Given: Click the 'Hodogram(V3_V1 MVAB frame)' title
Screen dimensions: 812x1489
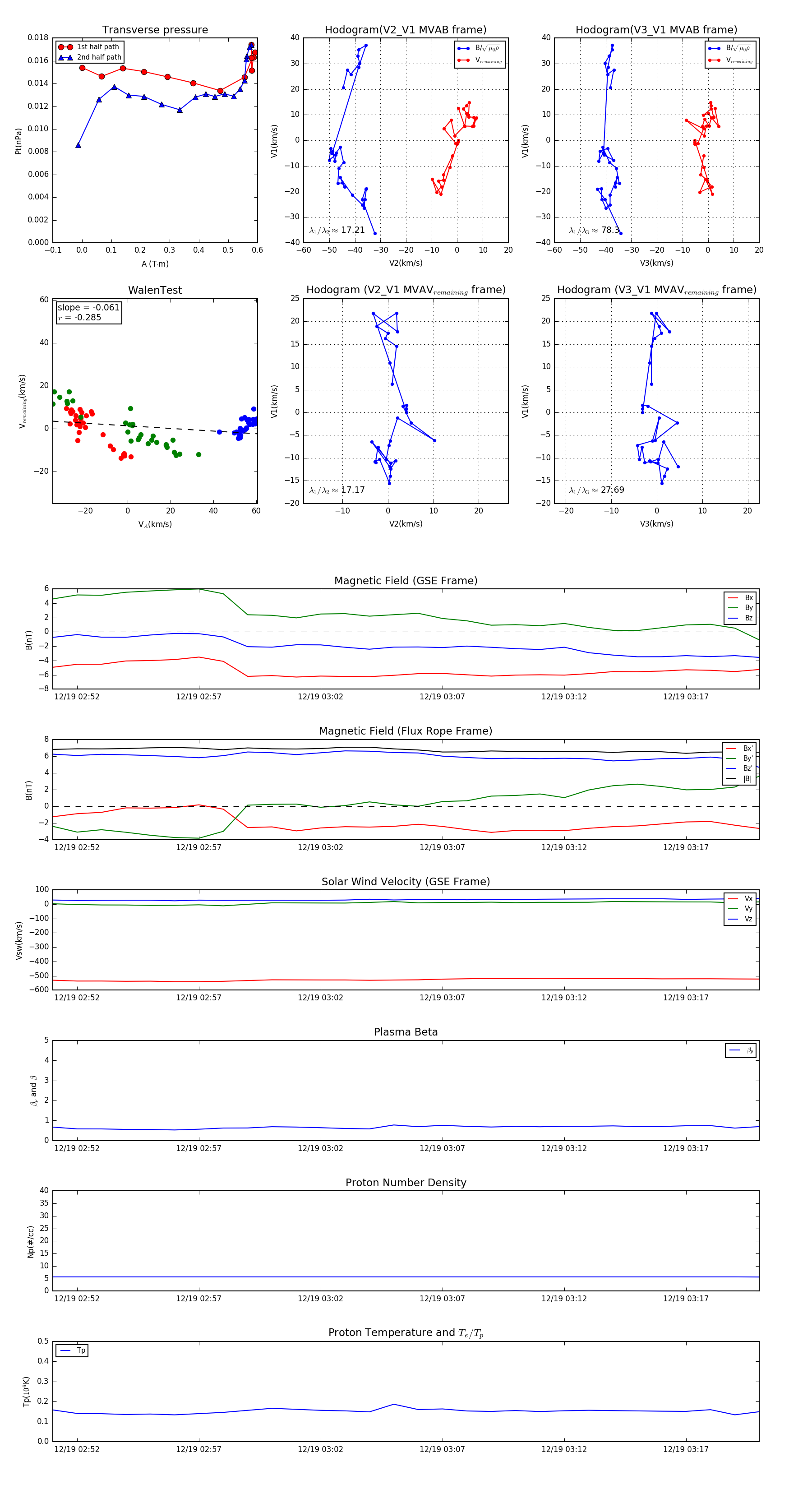Looking at the screenshot, I should pyautogui.click(x=656, y=30).
